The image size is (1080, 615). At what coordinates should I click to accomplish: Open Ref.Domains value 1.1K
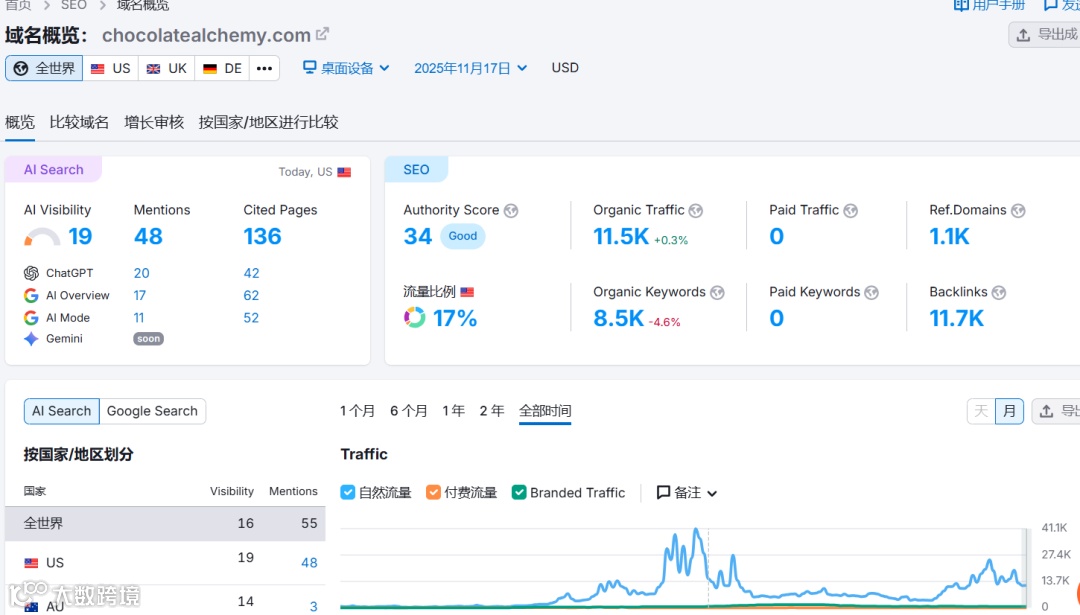pos(949,237)
